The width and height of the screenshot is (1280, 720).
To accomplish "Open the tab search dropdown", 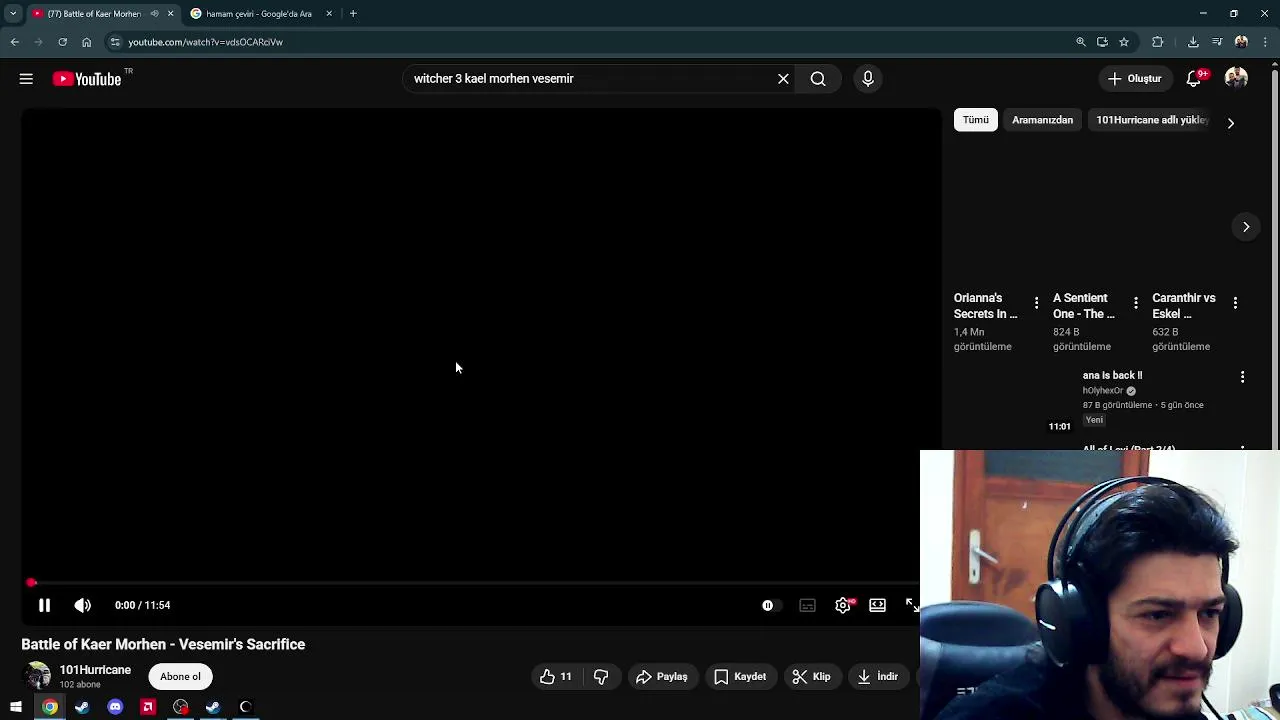I will coord(13,14).
